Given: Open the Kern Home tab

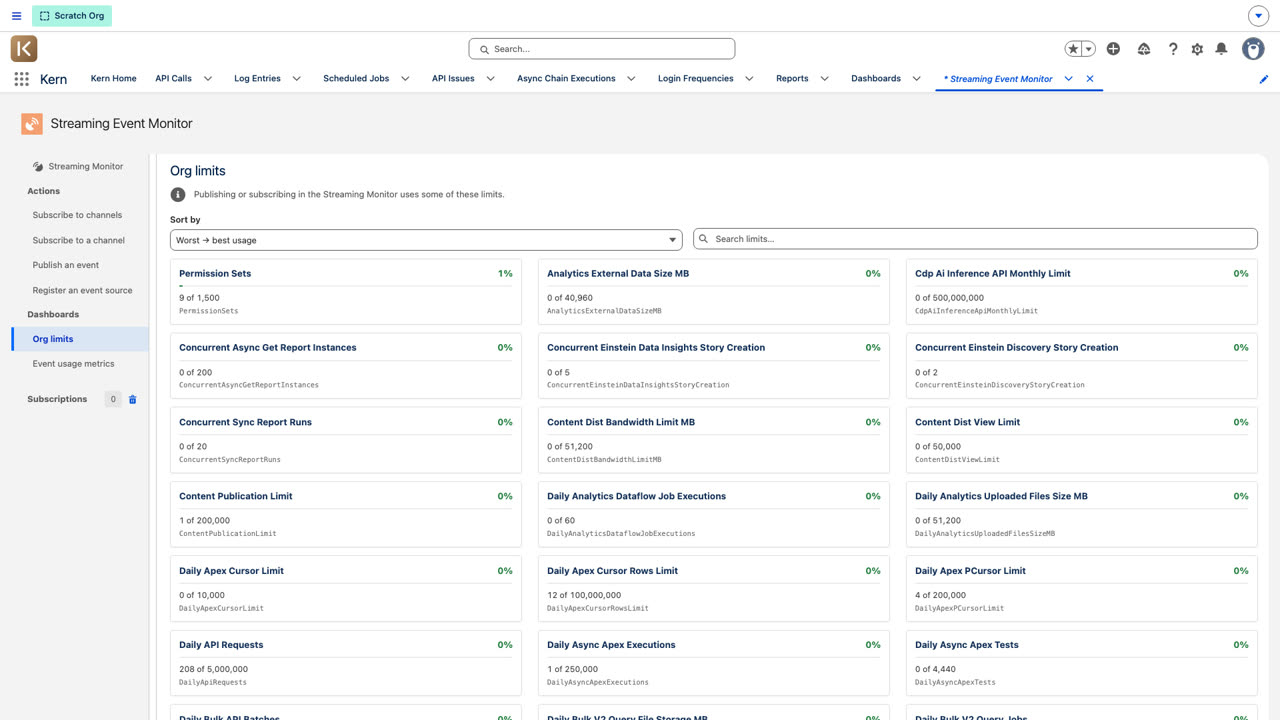Looking at the screenshot, I should click(x=113, y=79).
